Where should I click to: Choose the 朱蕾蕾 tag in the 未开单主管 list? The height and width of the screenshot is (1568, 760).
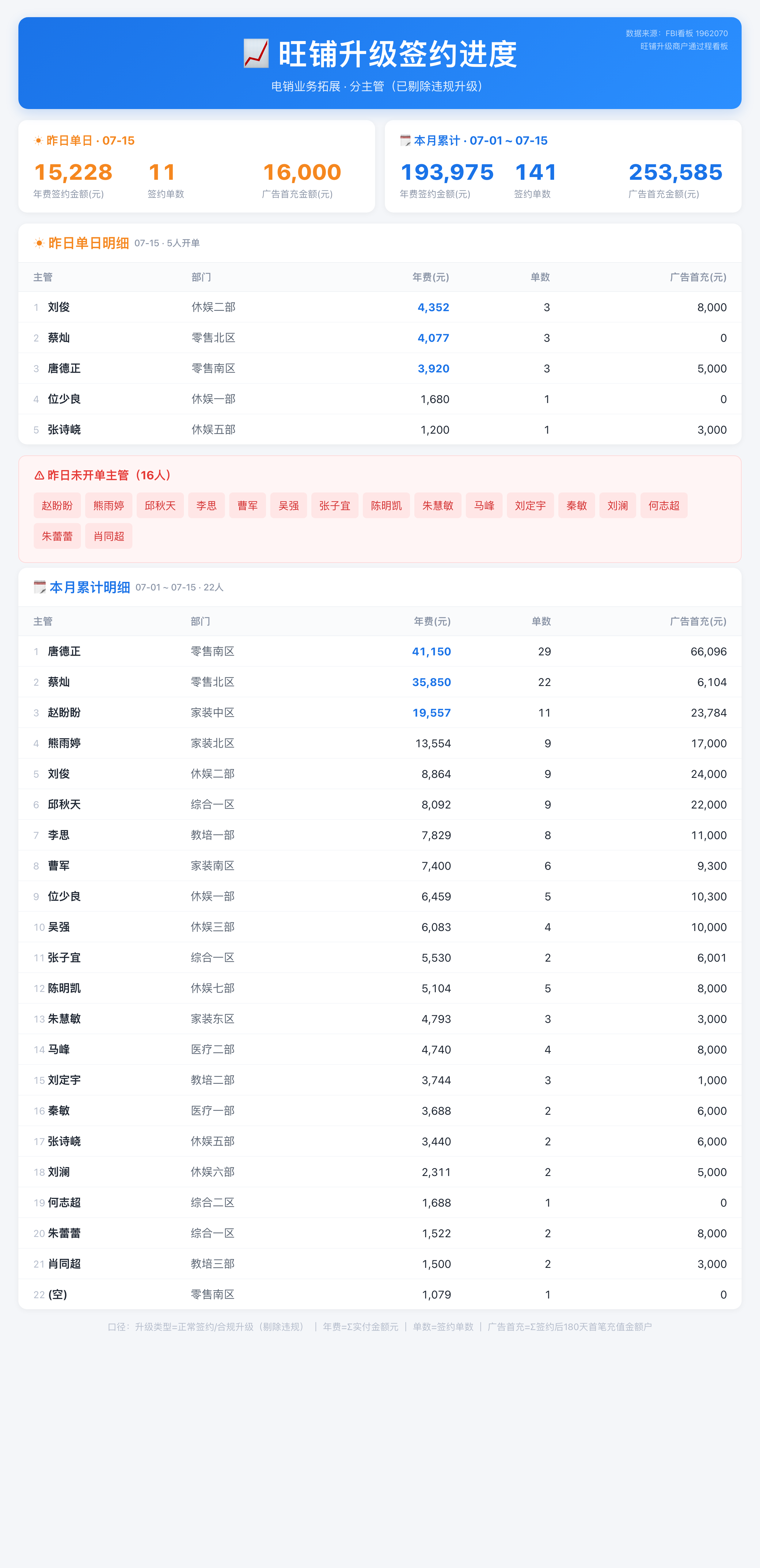click(57, 536)
